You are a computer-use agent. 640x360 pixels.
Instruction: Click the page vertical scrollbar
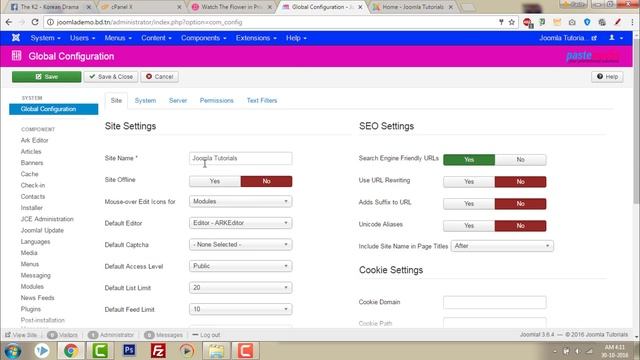click(636, 122)
